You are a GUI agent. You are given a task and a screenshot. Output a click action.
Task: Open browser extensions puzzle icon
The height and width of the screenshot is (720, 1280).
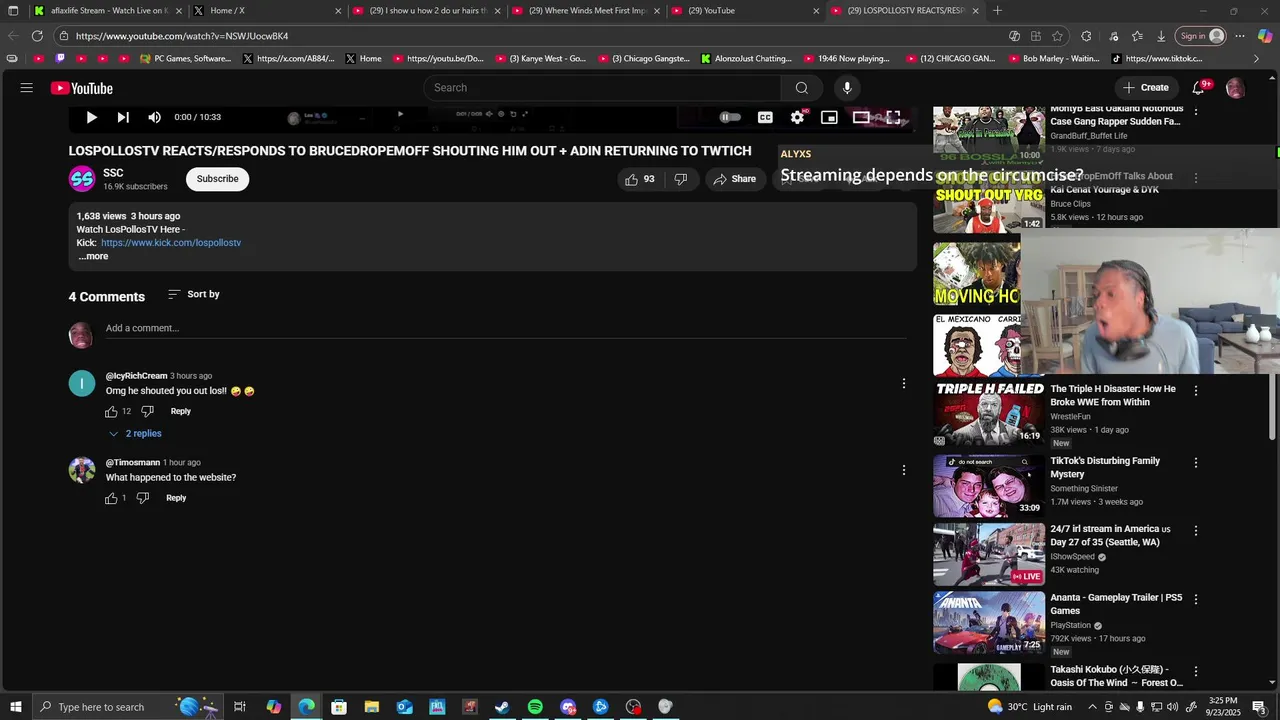1086,36
